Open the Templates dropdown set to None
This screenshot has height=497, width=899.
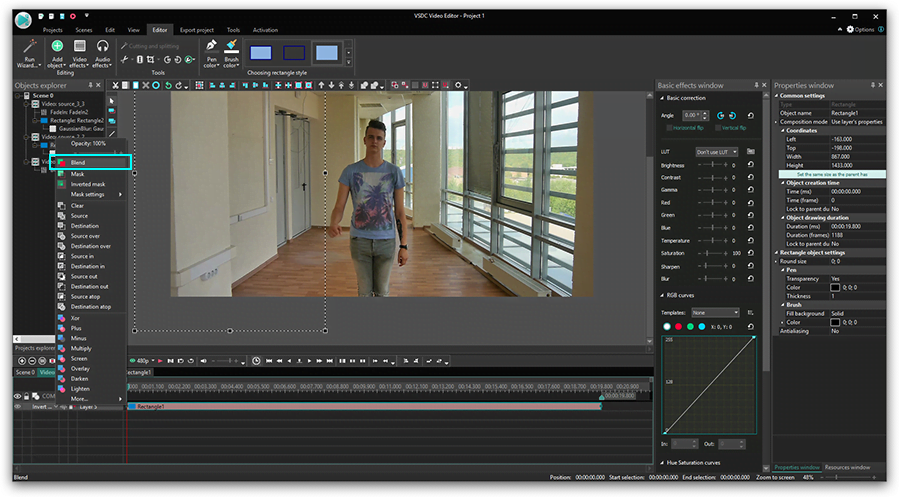click(x=716, y=312)
